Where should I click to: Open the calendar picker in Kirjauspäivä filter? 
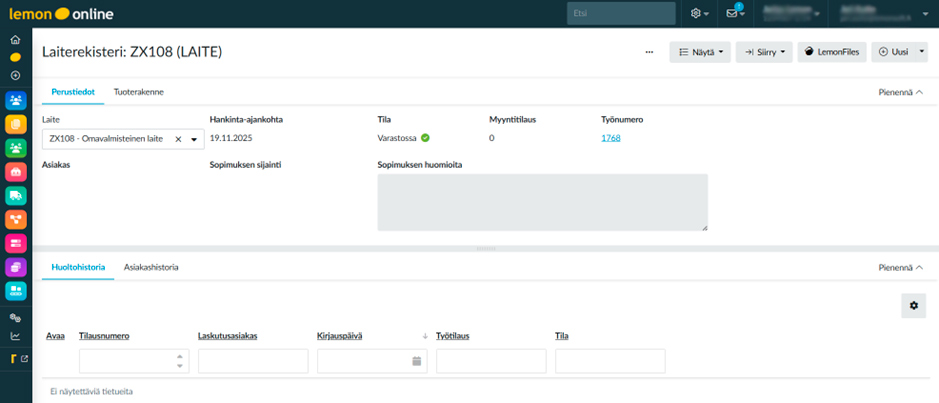click(x=417, y=361)
